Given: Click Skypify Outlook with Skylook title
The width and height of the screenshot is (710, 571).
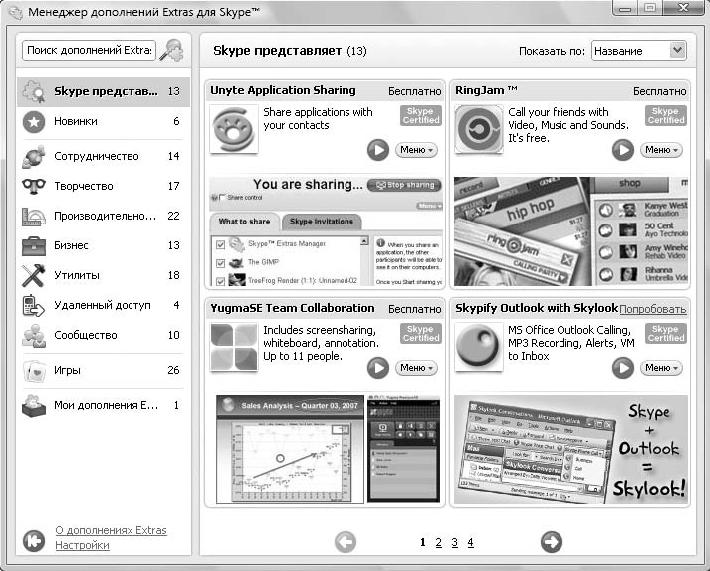Looking at the screenshot, I should click(537, 308).
